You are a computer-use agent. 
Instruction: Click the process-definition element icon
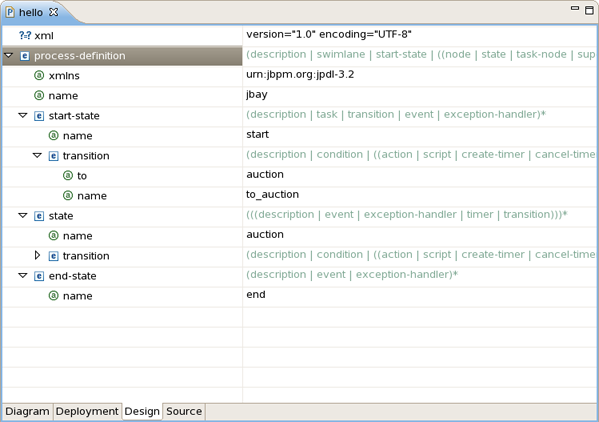[x=25, y=56]
